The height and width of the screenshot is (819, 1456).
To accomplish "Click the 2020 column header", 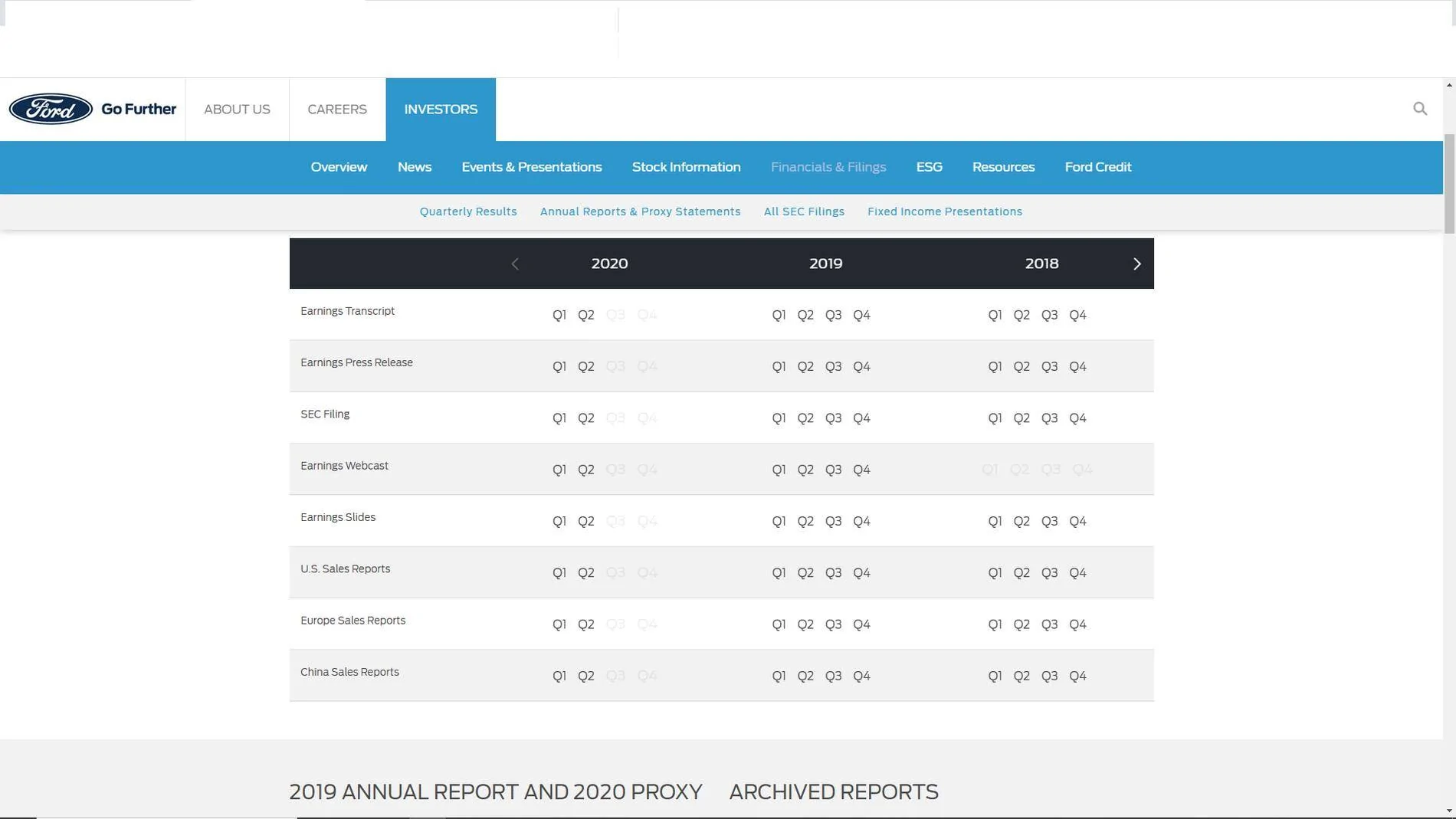I will (609, 264).
